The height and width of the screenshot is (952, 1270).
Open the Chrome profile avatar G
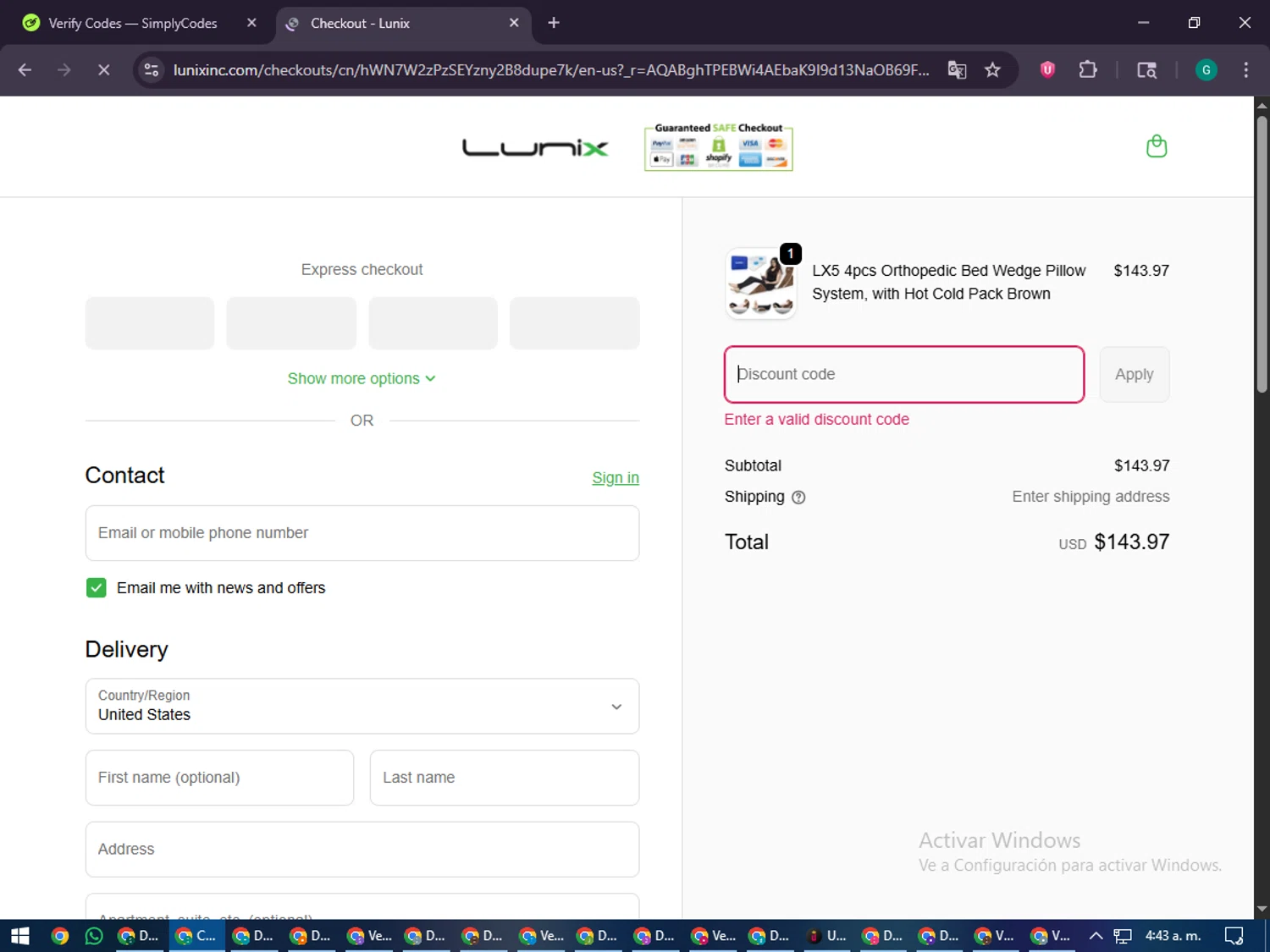click(1206, 70)
